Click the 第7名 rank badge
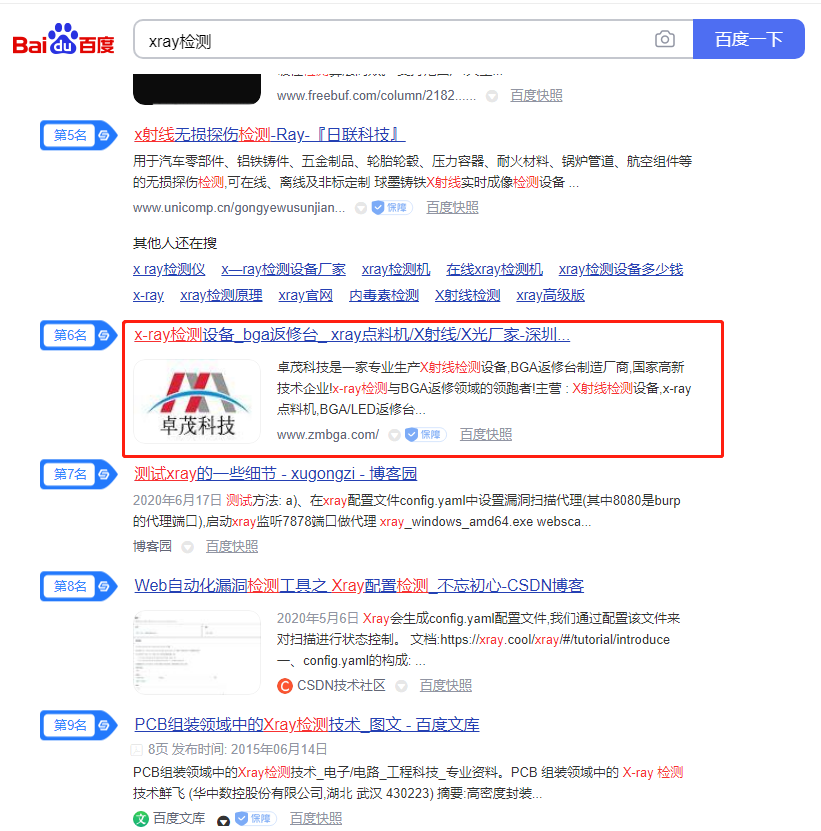 pyautogui.click(x=78, y=474)
